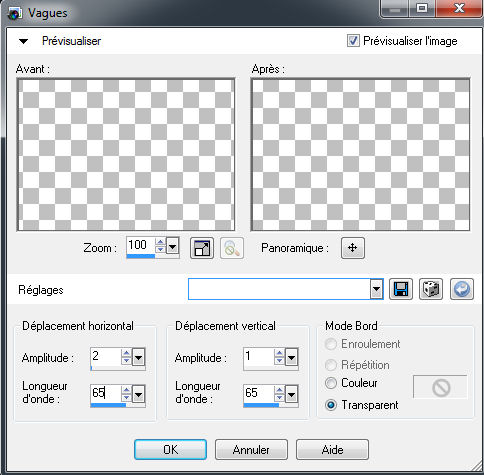This screenshot has height=475, width=484.
Task: Open the Réglages presets dropdown
Action: click(x=376, y=289)
